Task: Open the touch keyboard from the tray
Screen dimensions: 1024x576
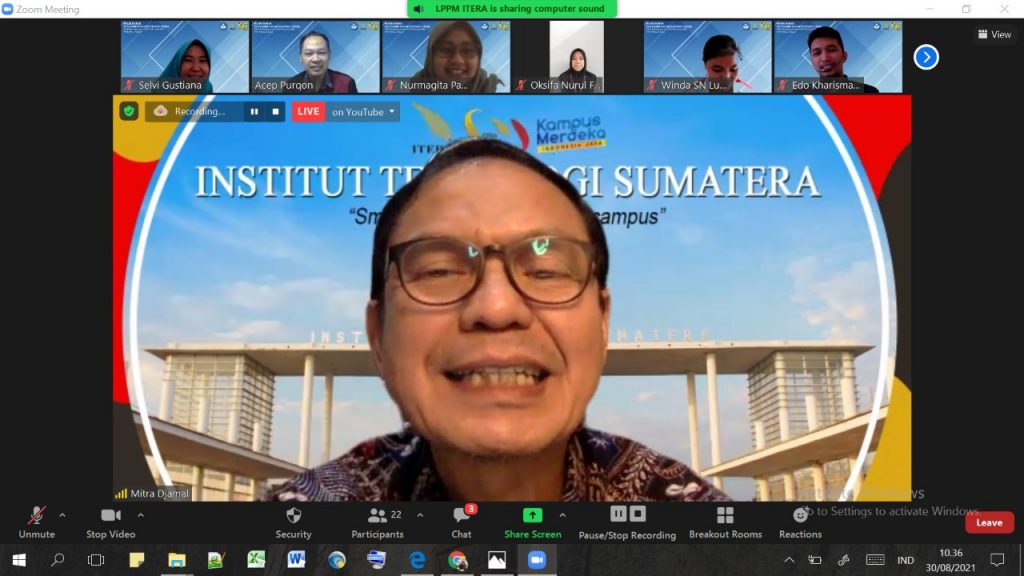Action: click(x=875, y=560)
